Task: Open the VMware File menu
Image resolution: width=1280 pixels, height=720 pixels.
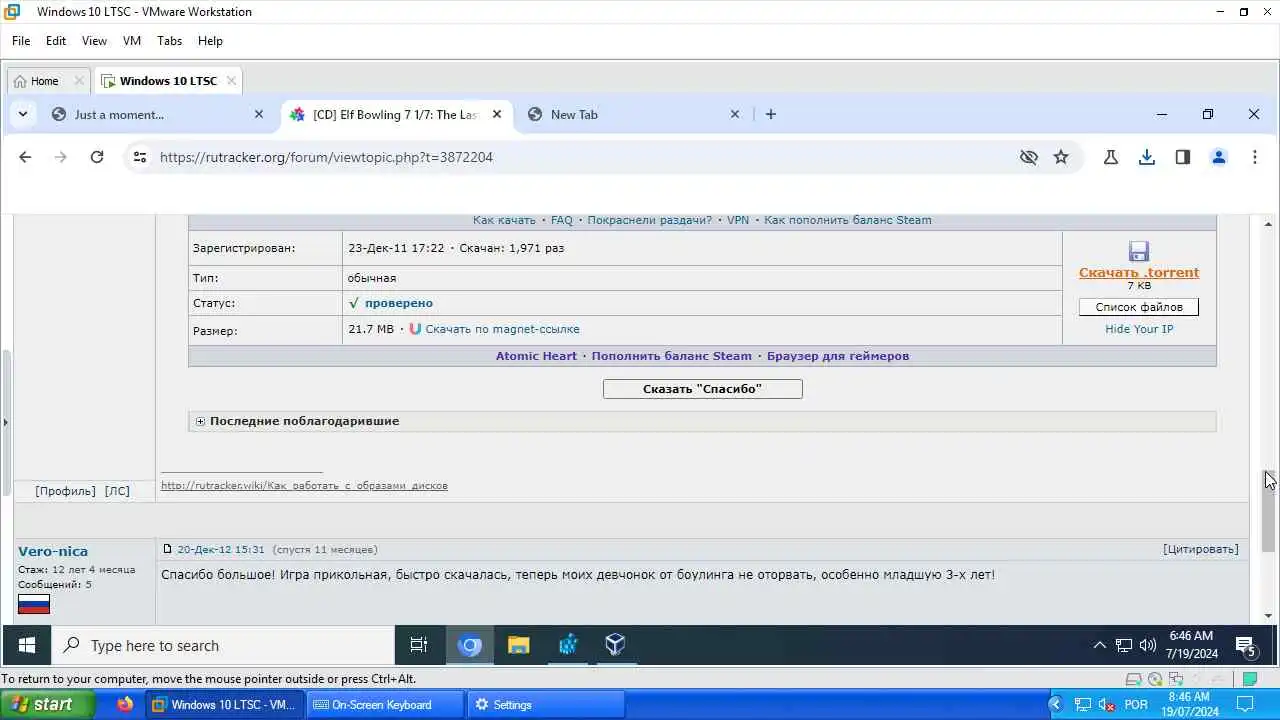Action: [x=21, y=41]
